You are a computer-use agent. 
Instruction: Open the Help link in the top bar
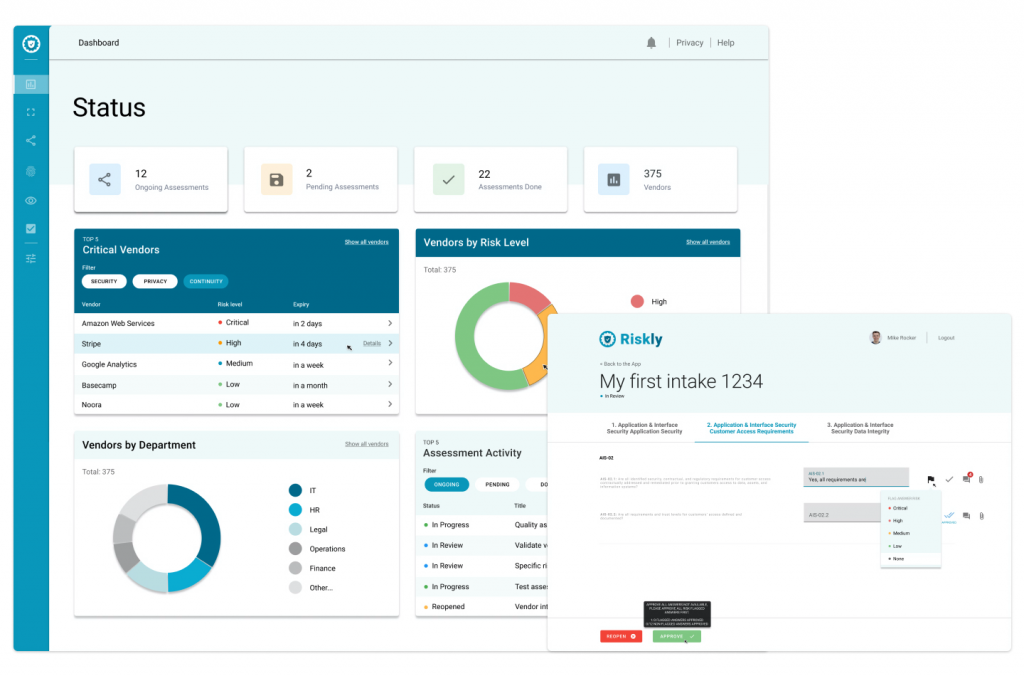point(726,43)
